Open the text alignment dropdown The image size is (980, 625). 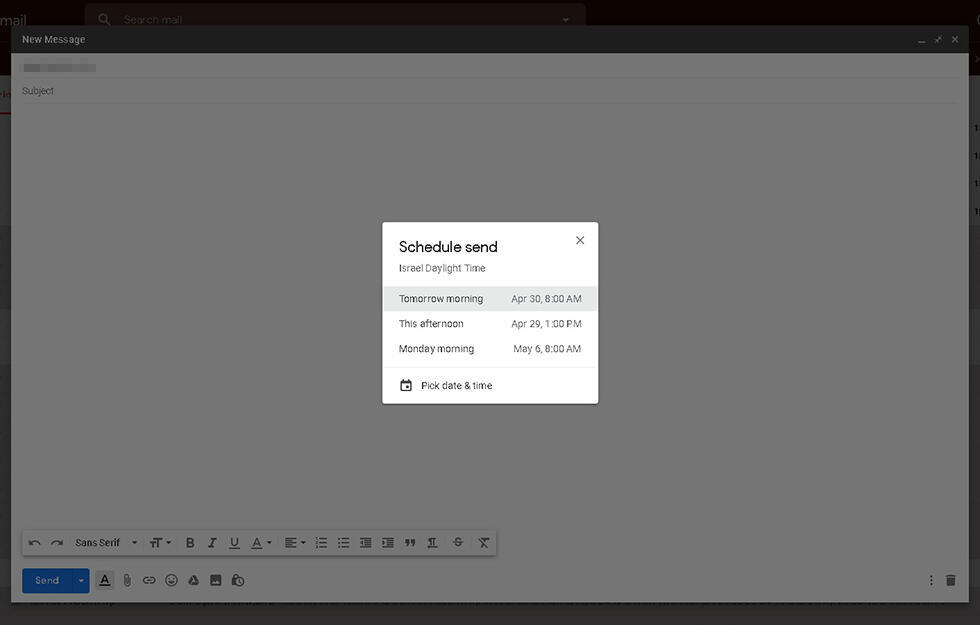pyautogui.click(x=294, y=542)
